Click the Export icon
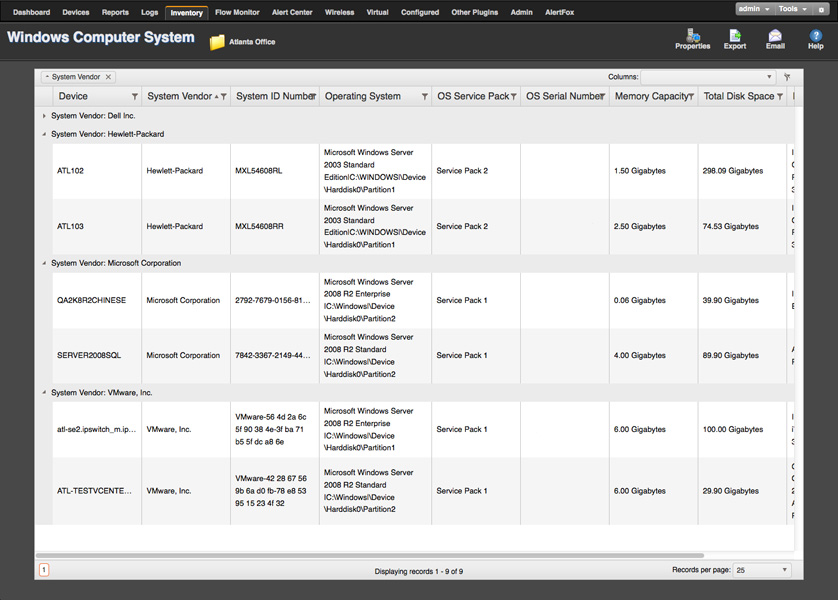 [735, 38]
